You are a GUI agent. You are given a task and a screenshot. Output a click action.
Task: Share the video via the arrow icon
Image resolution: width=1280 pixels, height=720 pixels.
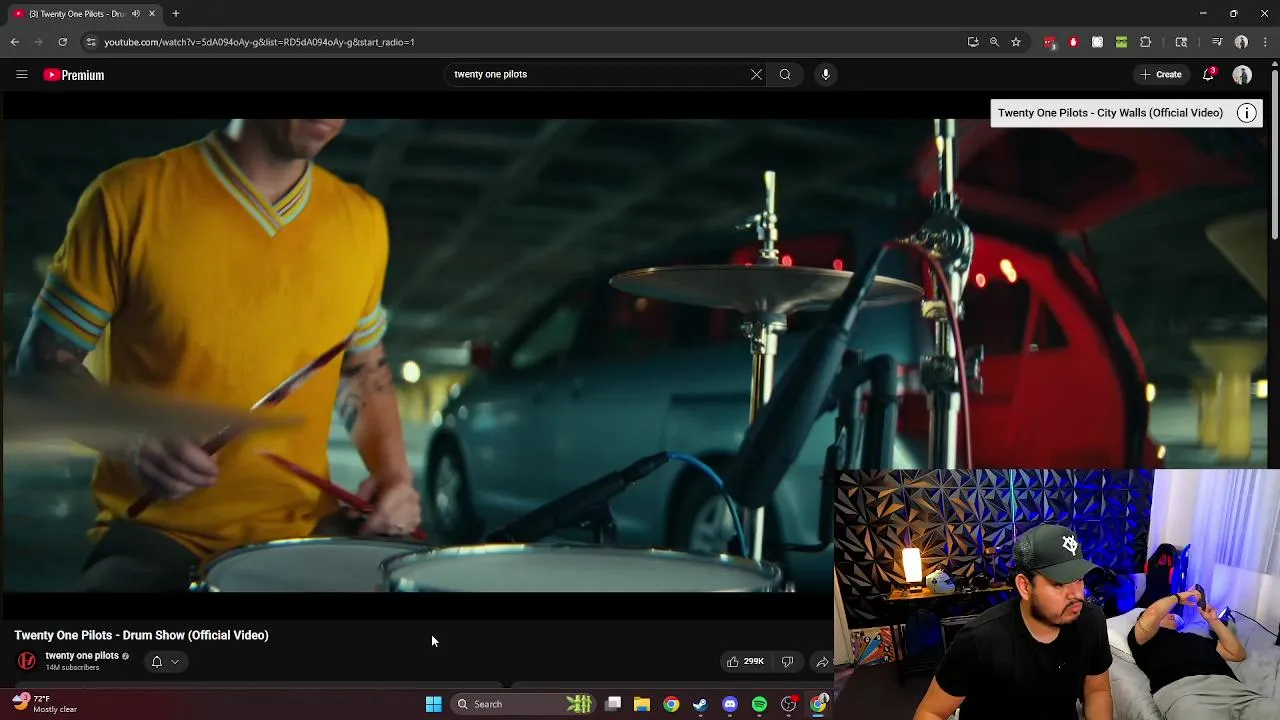[822, 662]
